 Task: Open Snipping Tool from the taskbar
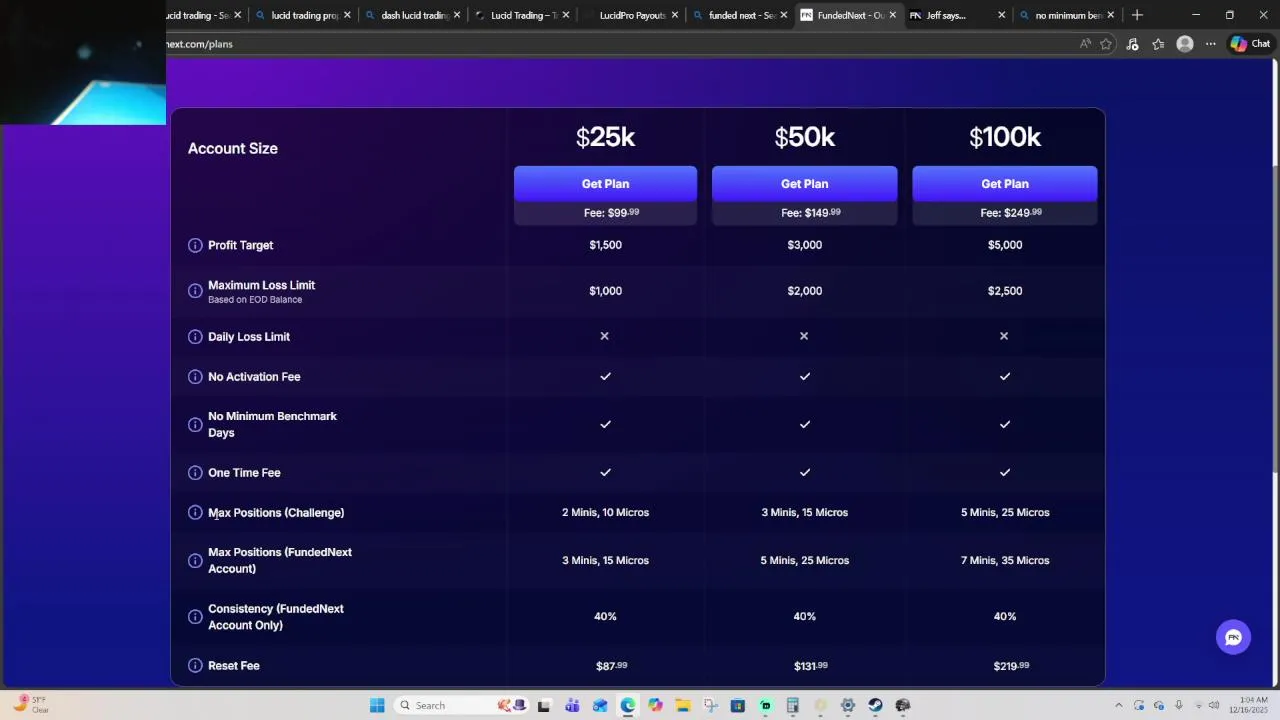(710, 705)
